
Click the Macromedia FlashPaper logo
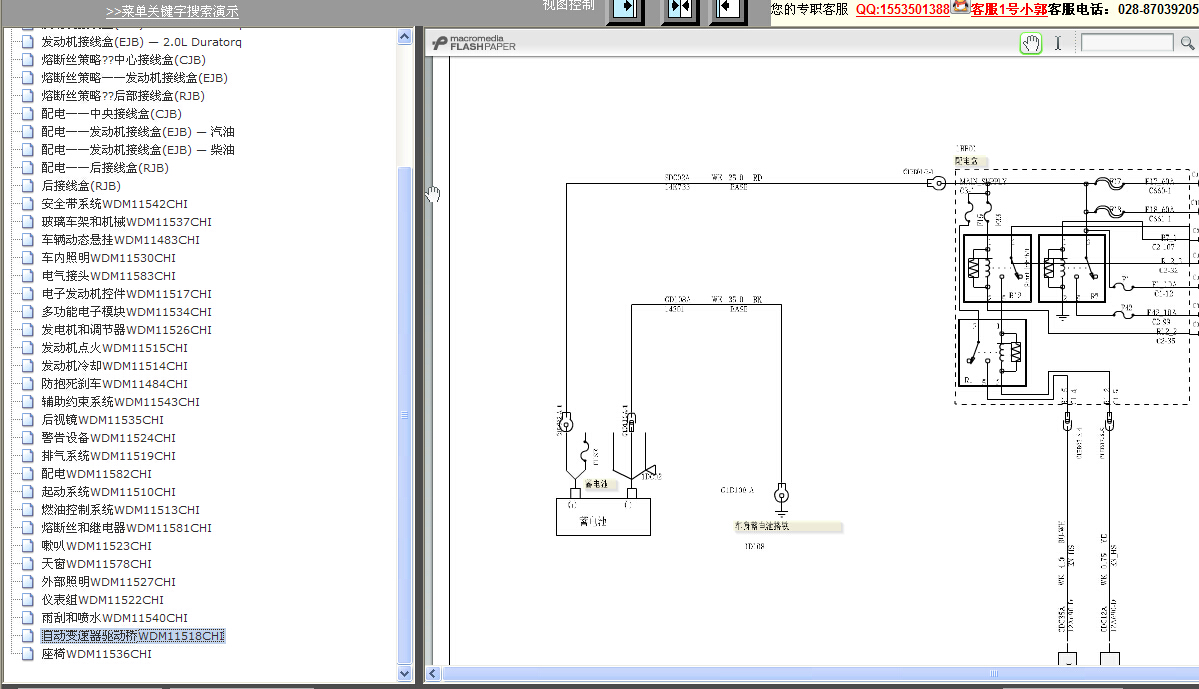(x=474, y=43)
